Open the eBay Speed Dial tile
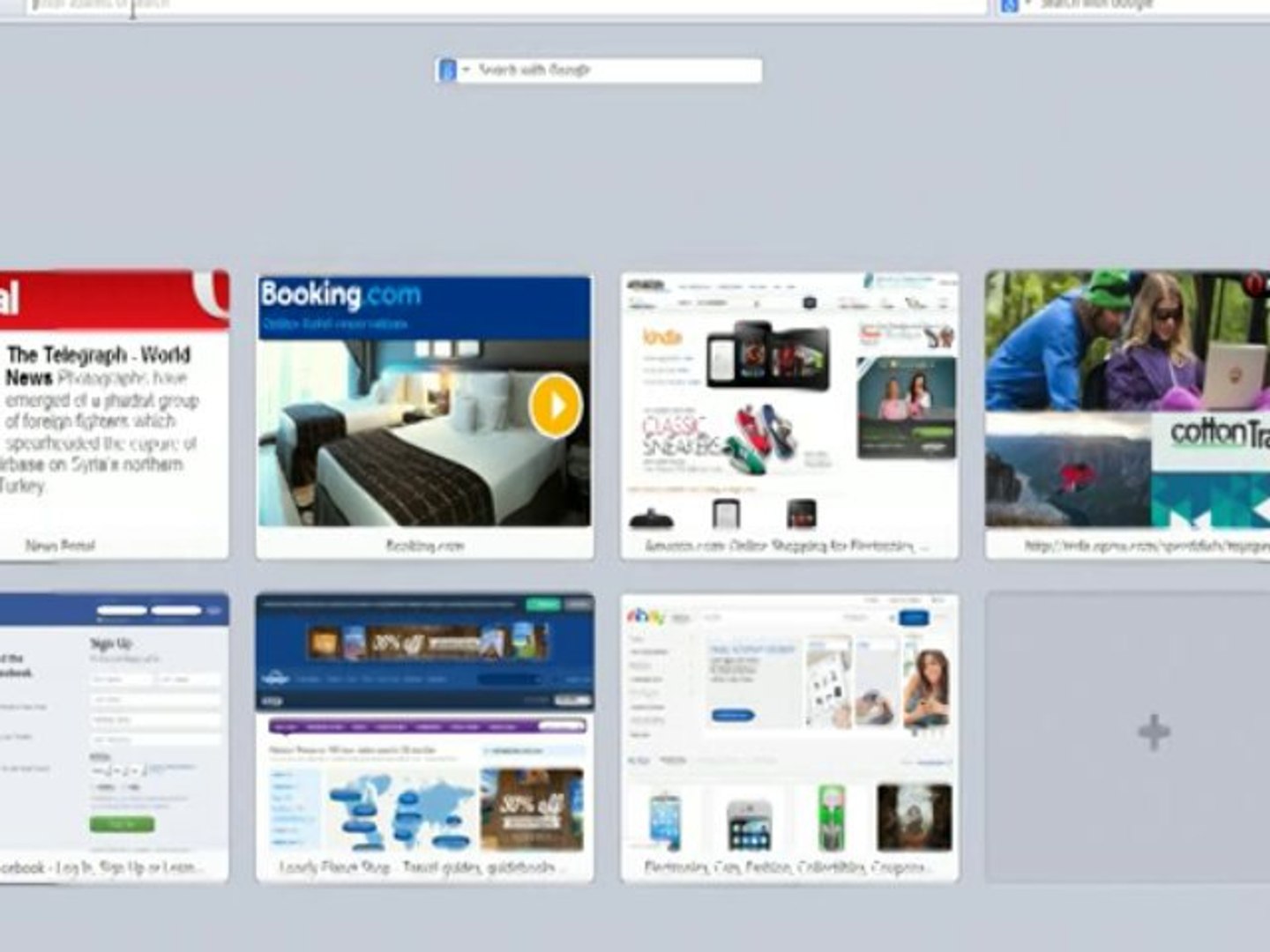 coord(789,737)
